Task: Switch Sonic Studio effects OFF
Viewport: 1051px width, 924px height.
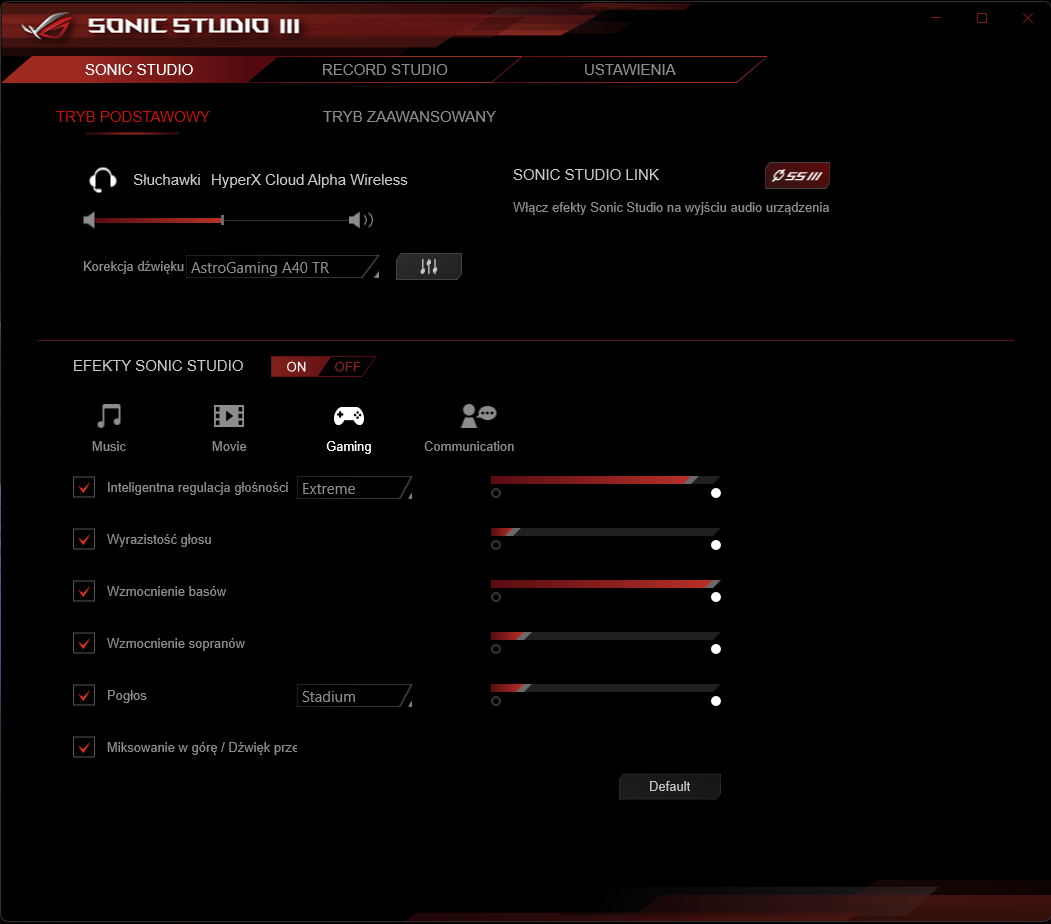Action: pos(347,367)
